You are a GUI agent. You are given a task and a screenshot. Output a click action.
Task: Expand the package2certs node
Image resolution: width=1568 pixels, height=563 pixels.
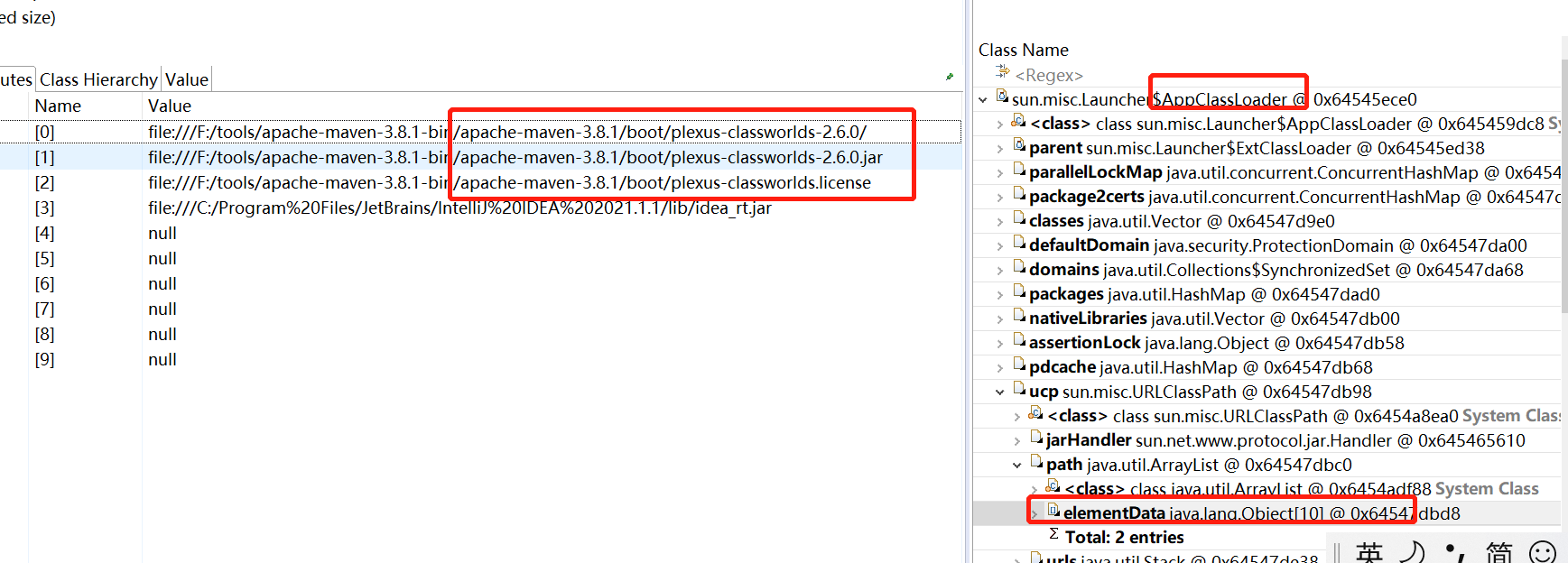1000,197
